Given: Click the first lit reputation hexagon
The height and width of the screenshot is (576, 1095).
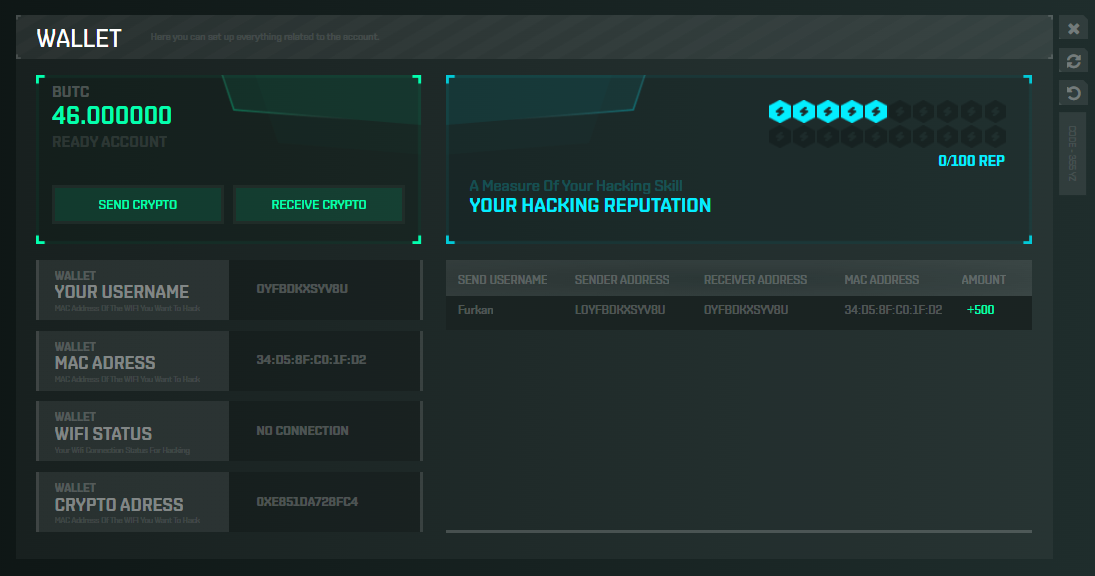Looking at the screenshot, I should click(x=780, y=111).
